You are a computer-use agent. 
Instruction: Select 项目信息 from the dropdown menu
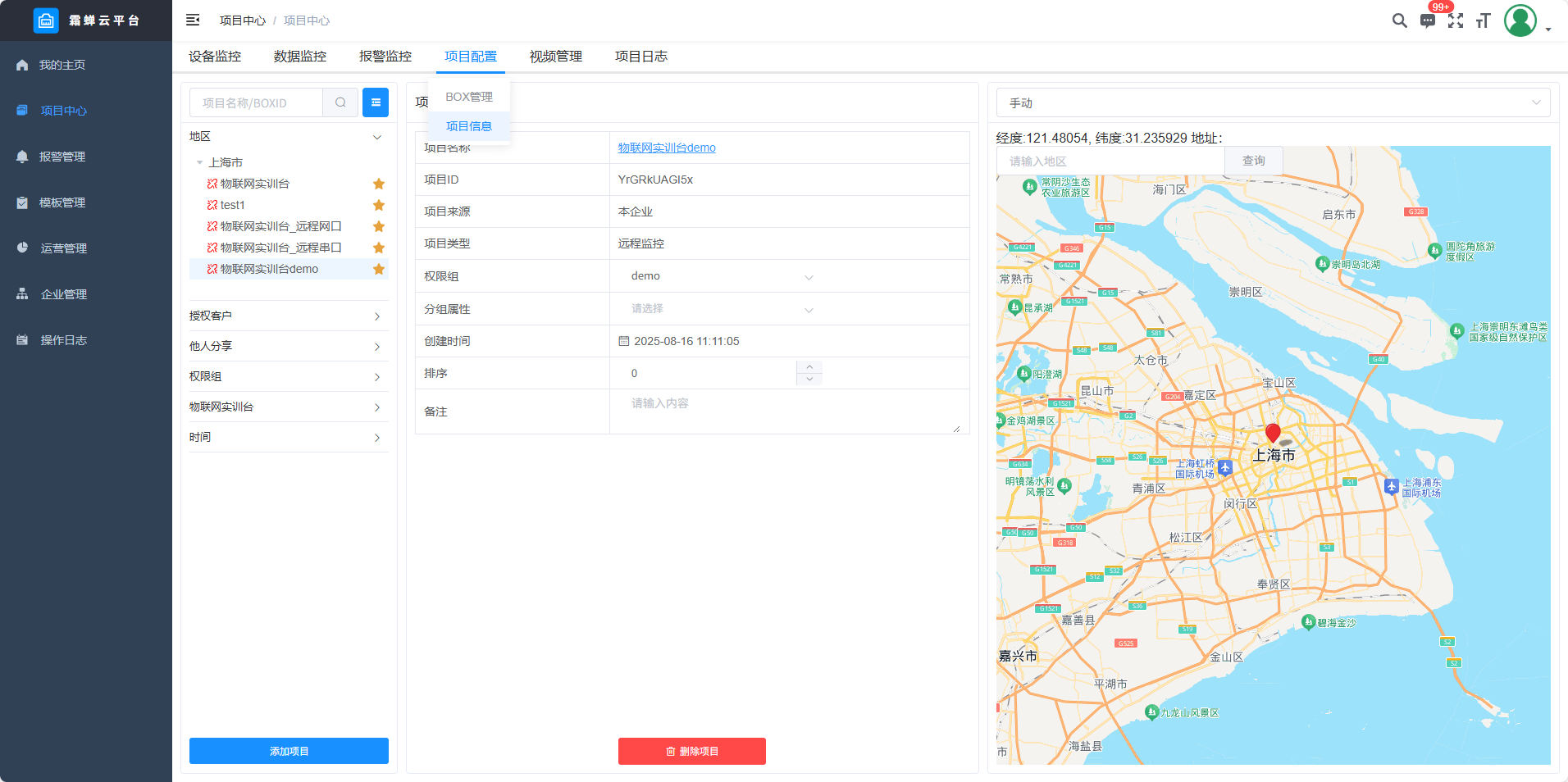[469, 126]
